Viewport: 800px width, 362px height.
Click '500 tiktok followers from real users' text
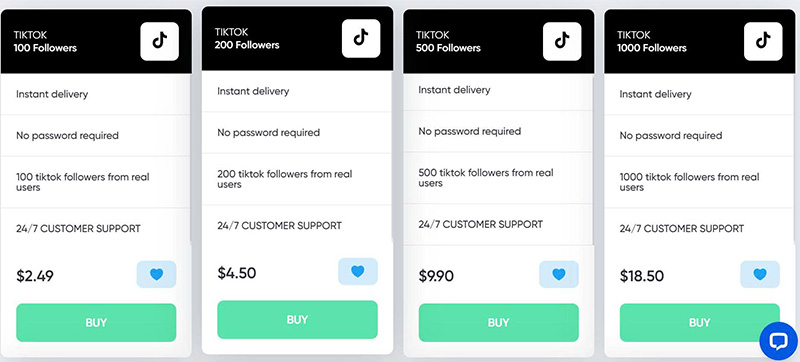click(486, 177)
